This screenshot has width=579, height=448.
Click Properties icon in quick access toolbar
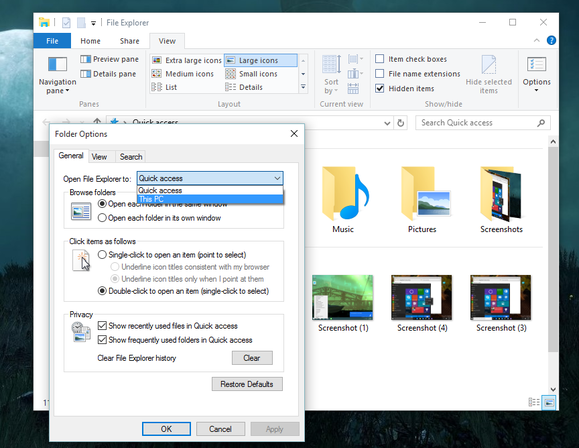[66, 23]
